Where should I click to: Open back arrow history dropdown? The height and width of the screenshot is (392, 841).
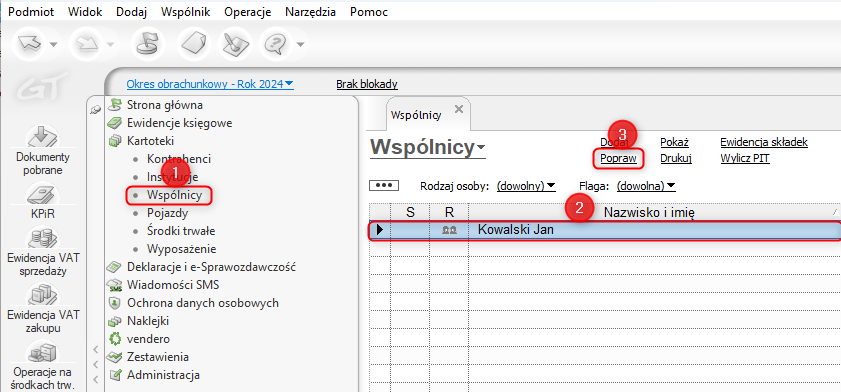click(53, 45)
